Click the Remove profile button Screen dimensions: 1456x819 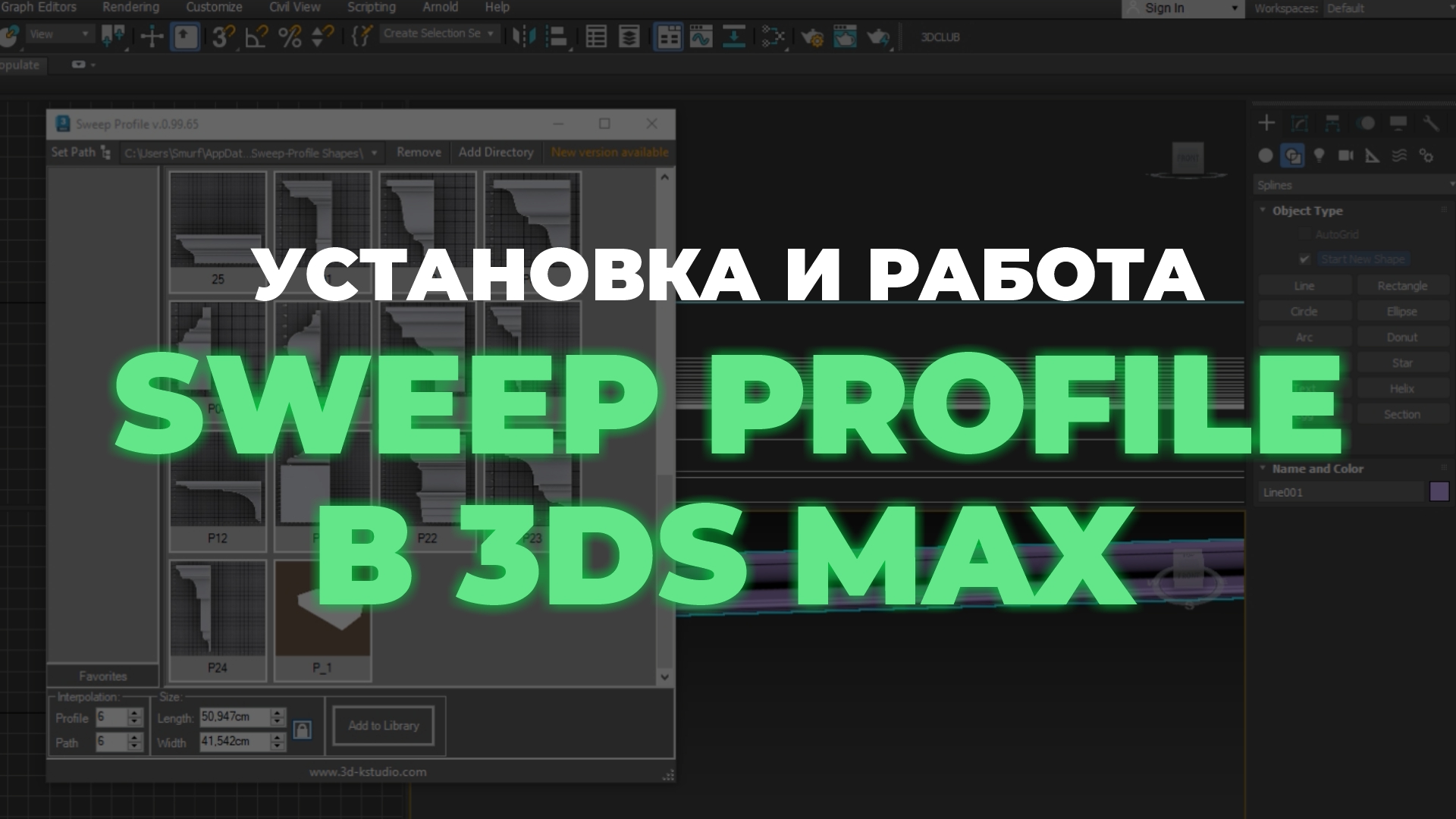pos(417,152)
